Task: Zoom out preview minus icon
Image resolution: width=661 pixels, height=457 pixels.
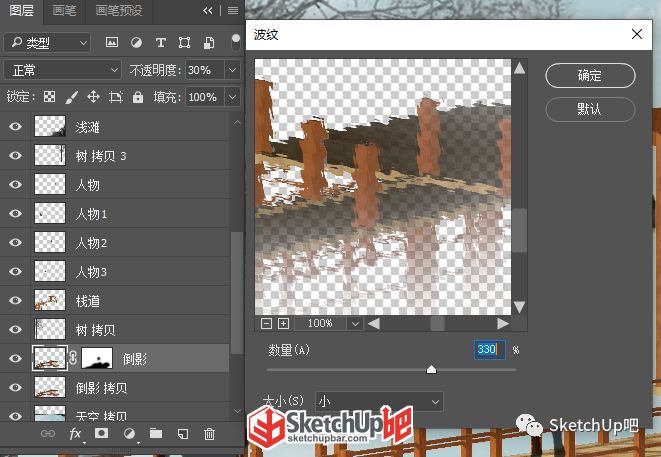Action: pyautogui.click(x=266, y=323)
